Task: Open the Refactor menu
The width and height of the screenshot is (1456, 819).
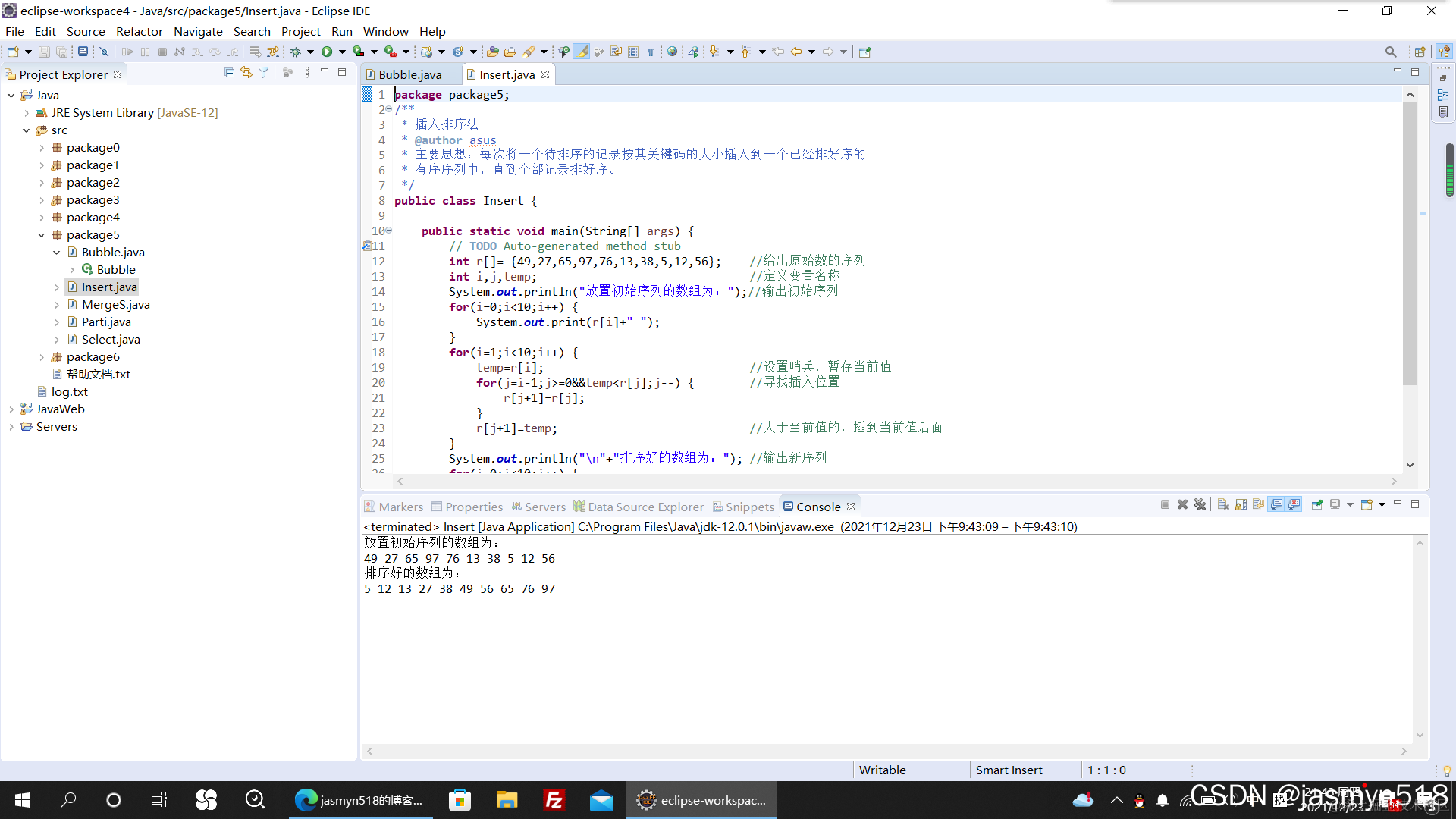Action: pos(139,31)
